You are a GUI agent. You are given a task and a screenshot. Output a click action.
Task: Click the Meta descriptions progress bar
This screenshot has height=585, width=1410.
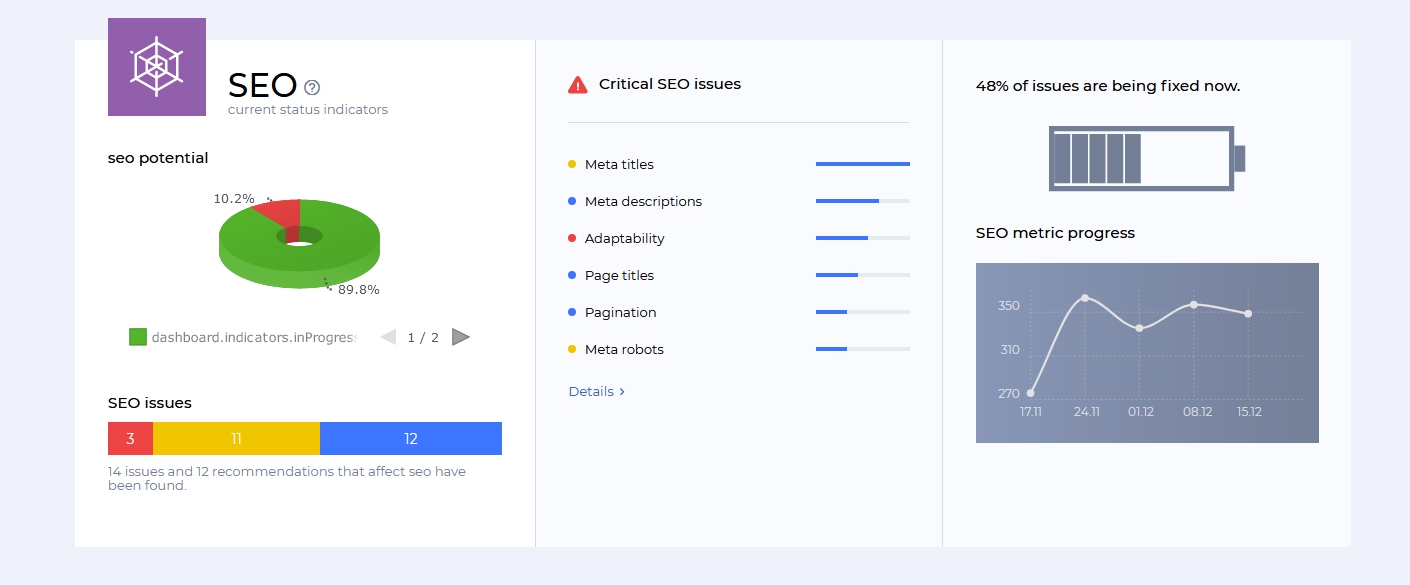[x=862, y=201]
